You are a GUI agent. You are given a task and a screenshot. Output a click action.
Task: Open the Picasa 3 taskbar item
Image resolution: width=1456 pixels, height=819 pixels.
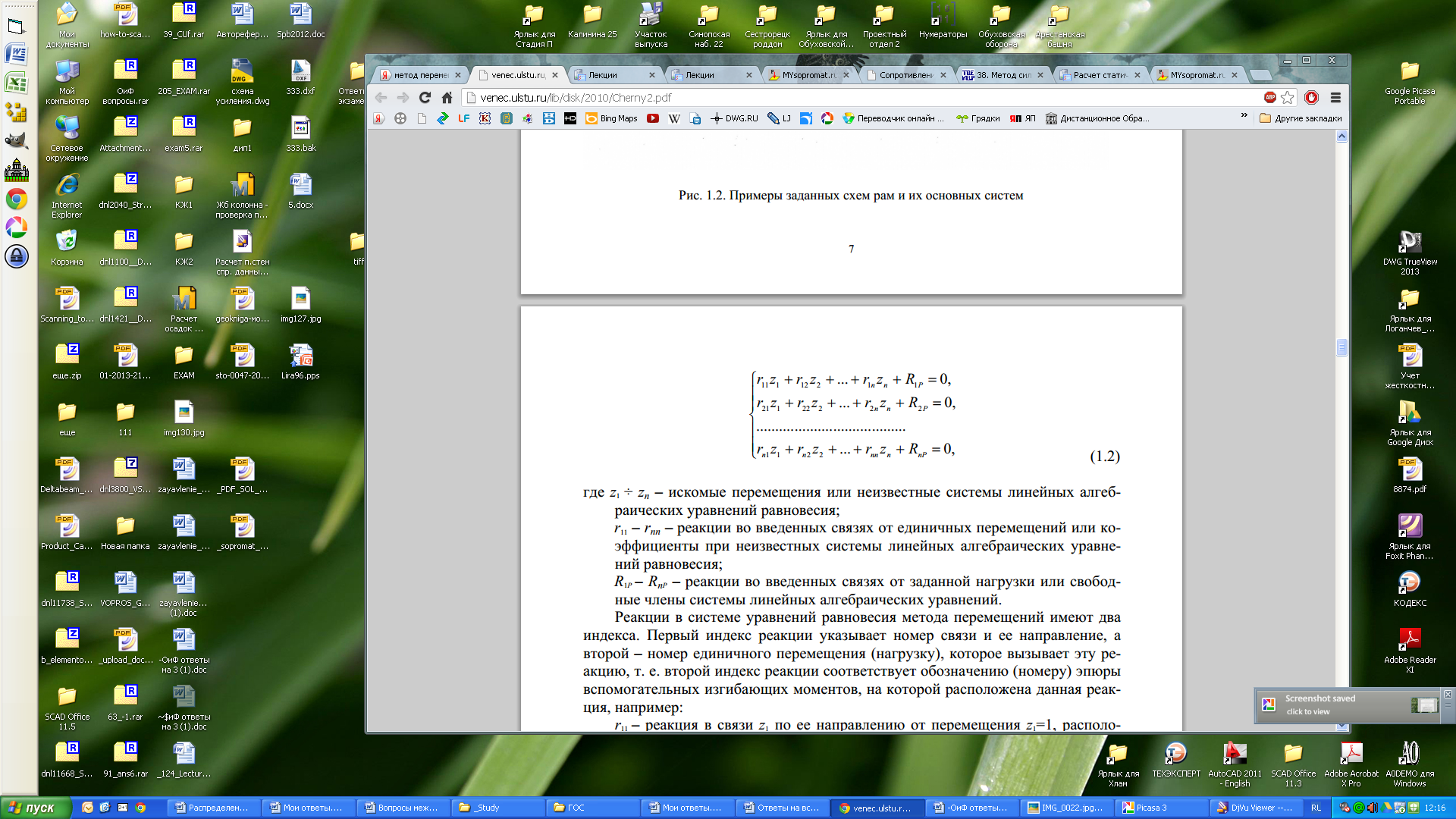[x=1162, y=808]
